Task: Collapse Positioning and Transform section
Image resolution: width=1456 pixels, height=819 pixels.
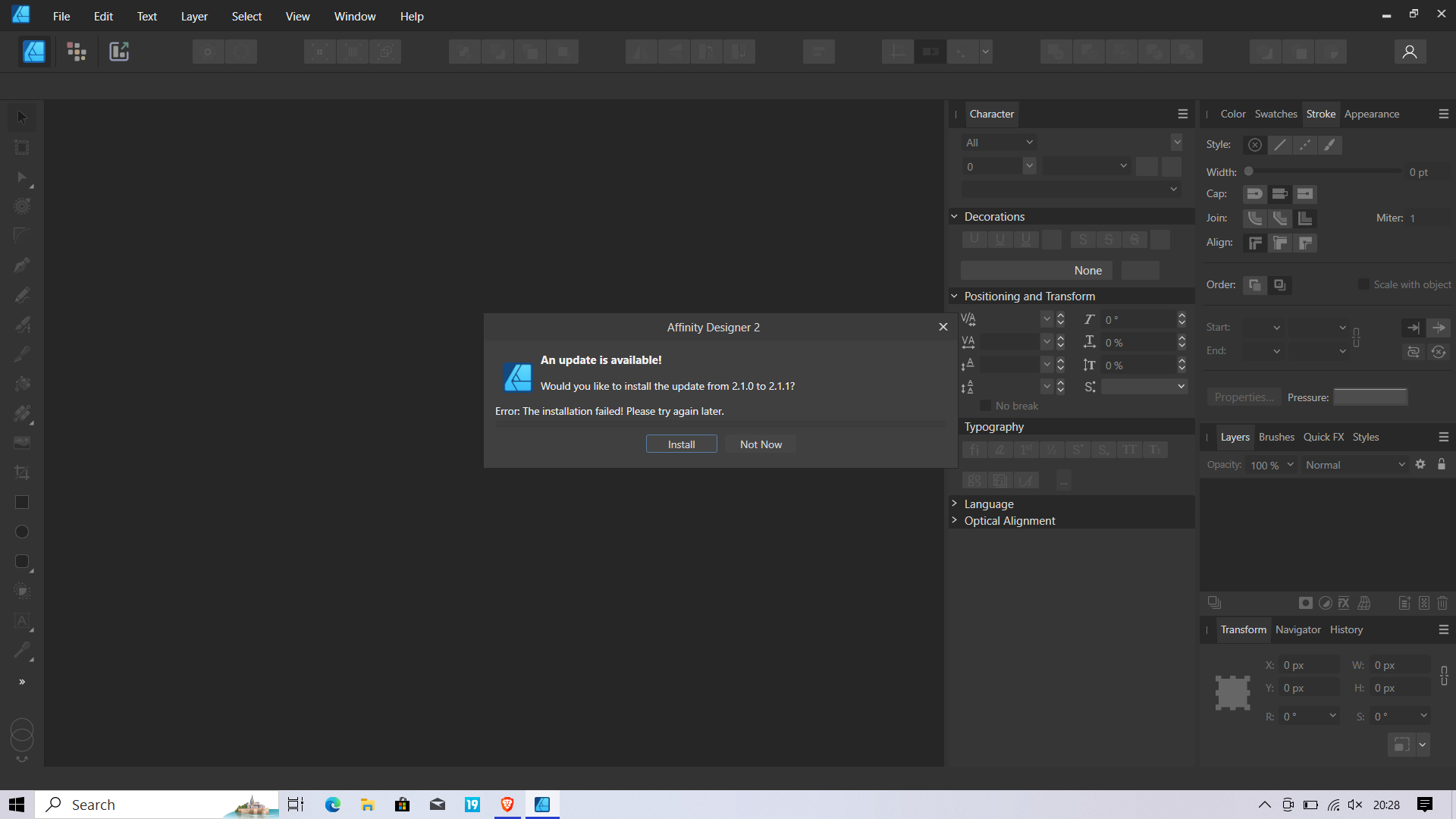Action: coord(955,296)
